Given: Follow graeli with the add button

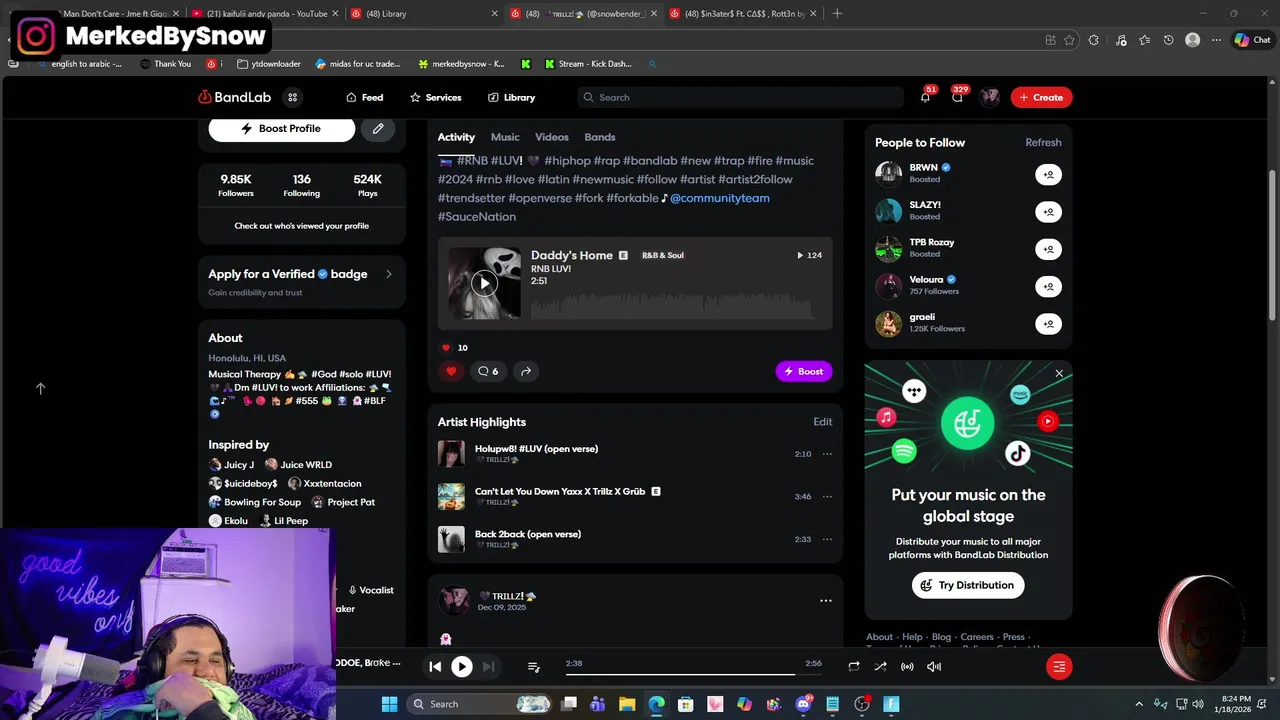Looking at the screenshot, I should [x=1048, y=324].
